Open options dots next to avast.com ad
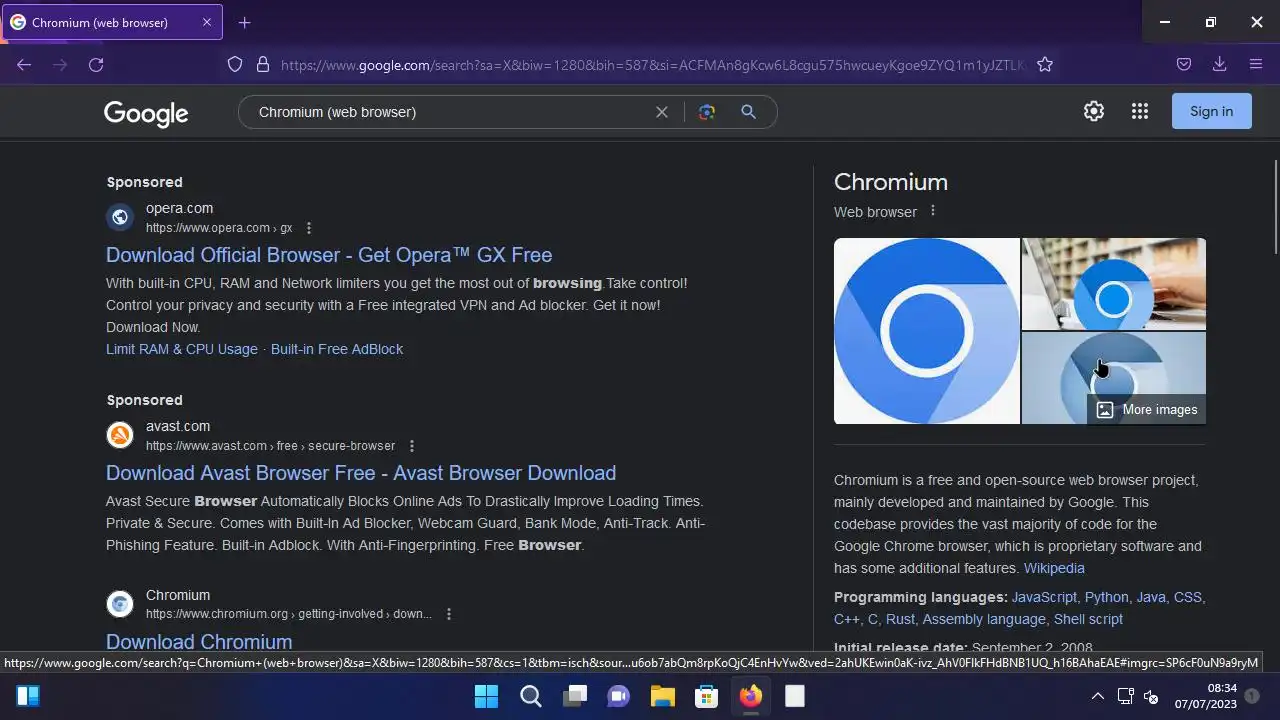Viewport: 1280px width, 720px height. [x=412, y=446]
